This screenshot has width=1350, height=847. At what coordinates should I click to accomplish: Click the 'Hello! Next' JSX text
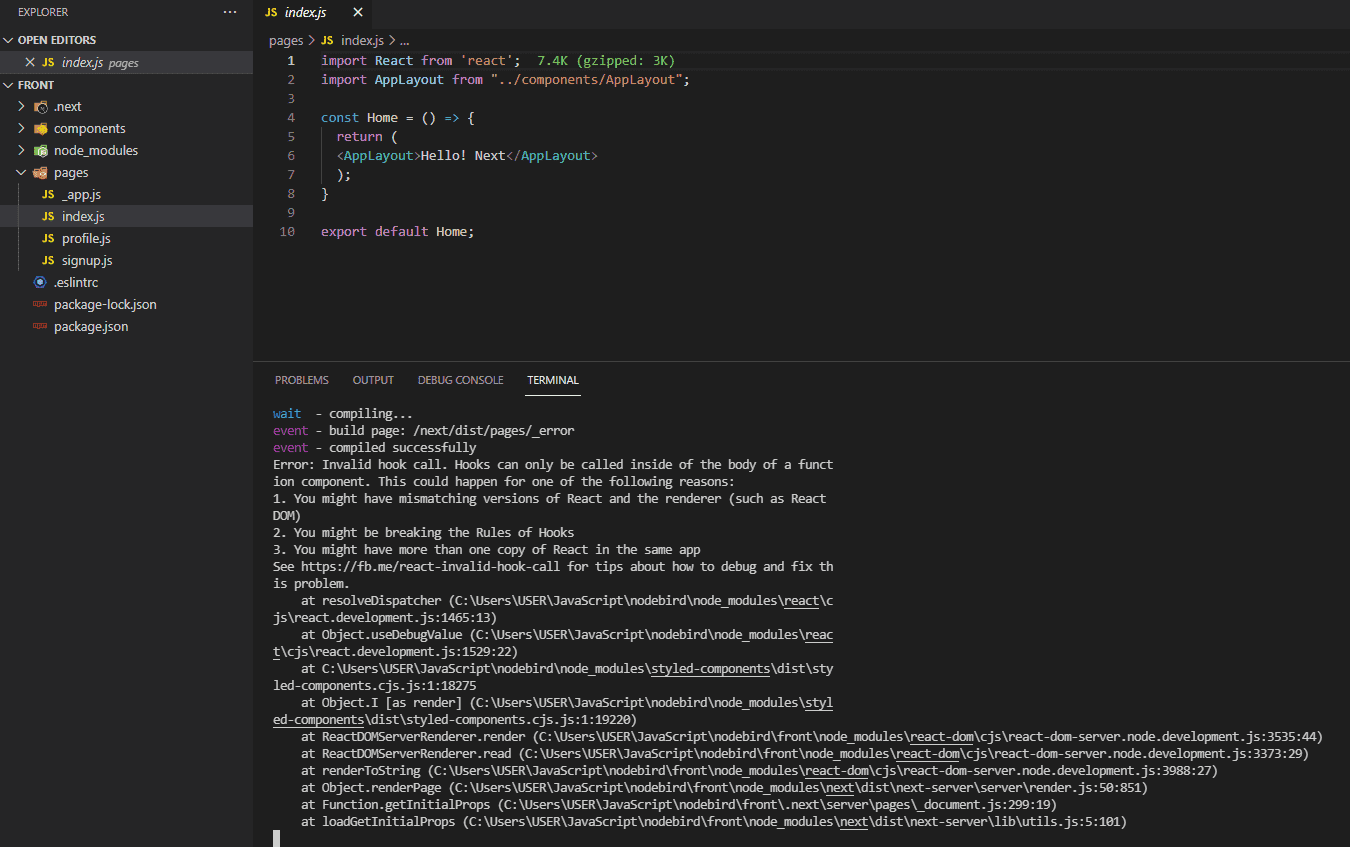click(463, 155)
